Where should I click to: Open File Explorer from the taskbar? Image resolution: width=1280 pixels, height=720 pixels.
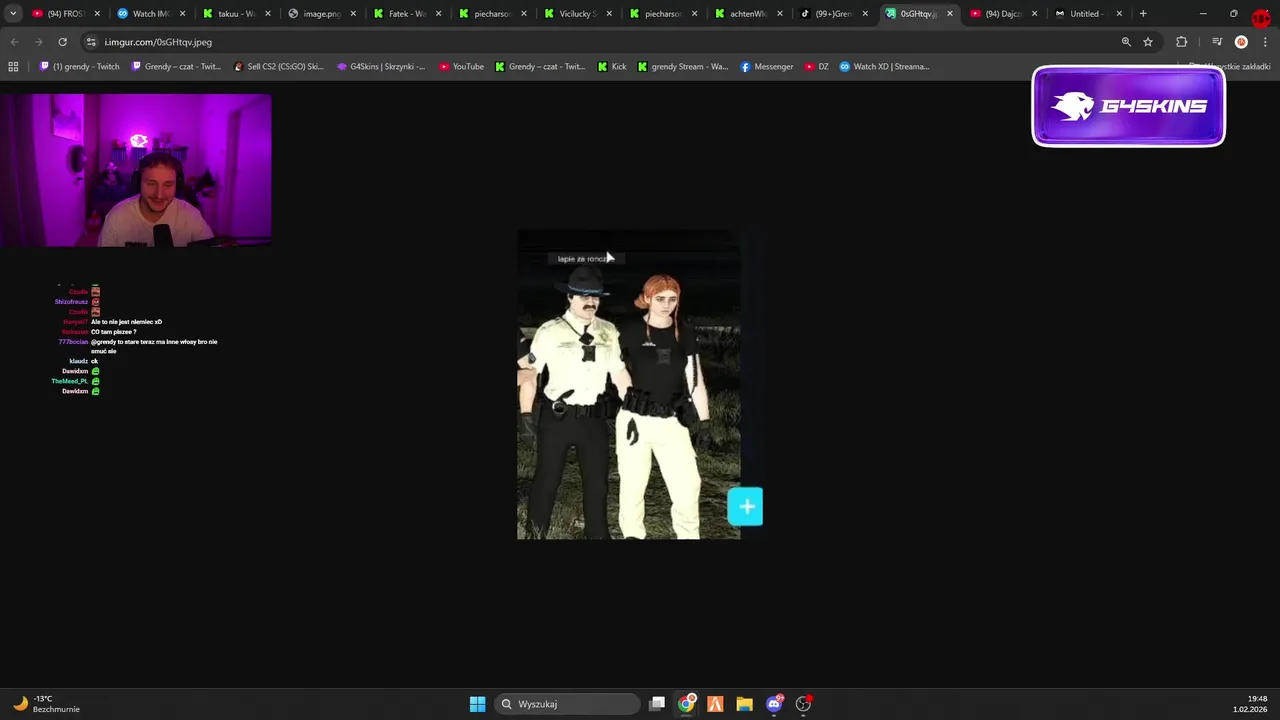click(744, 704)
